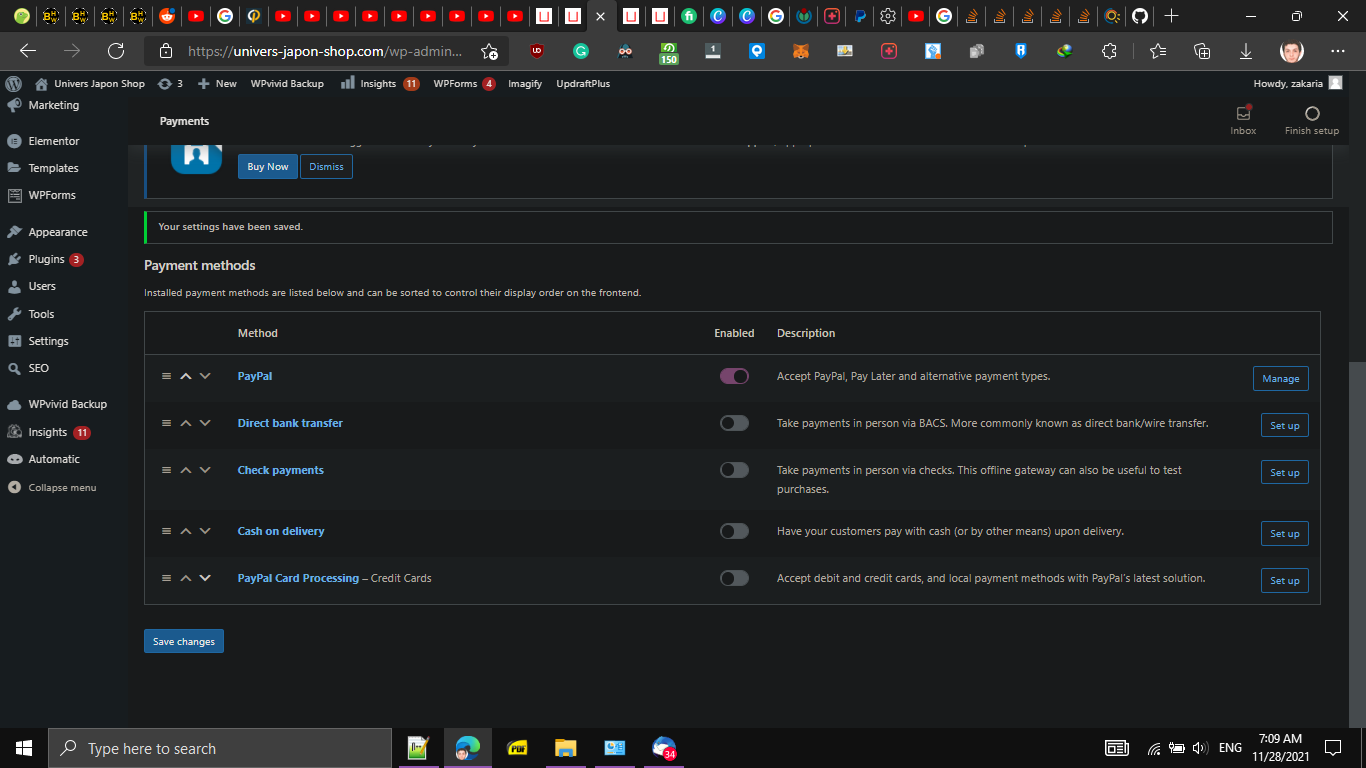Open UpdraftPlus in the admin bar
Viewport: 1366px width, 768px height.
583,84
